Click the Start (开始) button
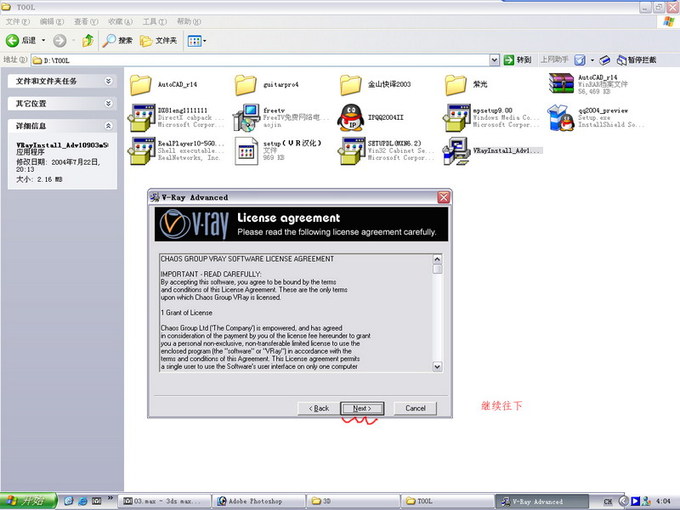This screenshot has height=510, width=680. pyautogui.click(x=28, y=501)
